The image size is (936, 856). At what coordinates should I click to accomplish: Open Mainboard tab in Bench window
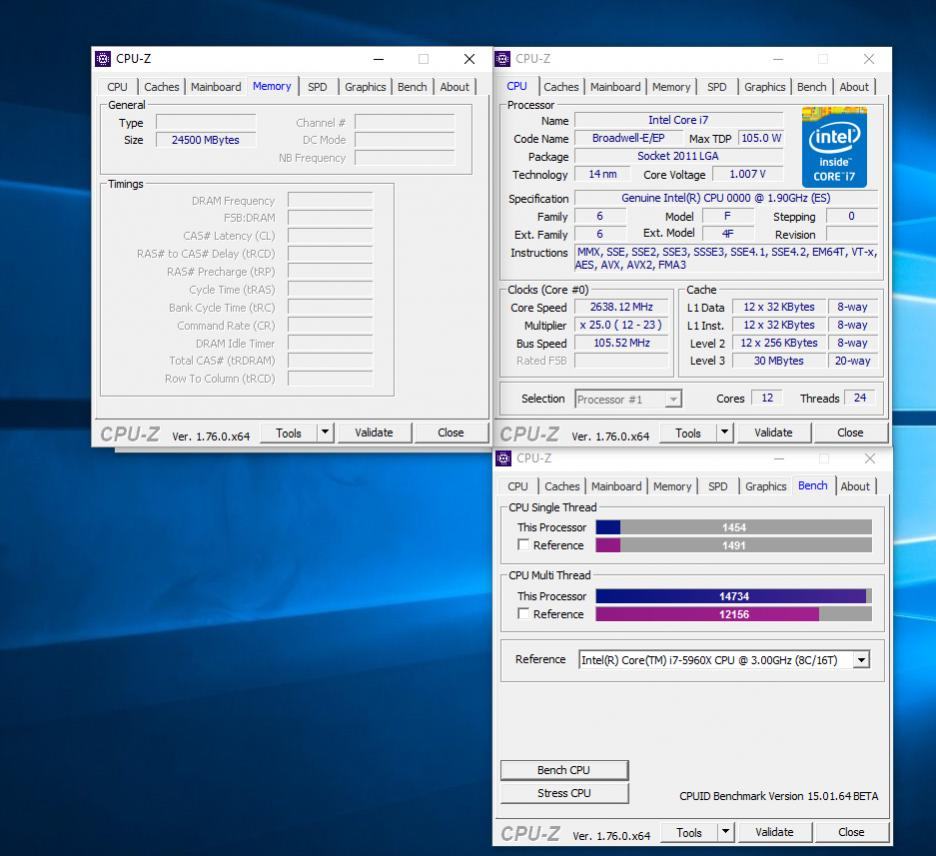point(616,486)
